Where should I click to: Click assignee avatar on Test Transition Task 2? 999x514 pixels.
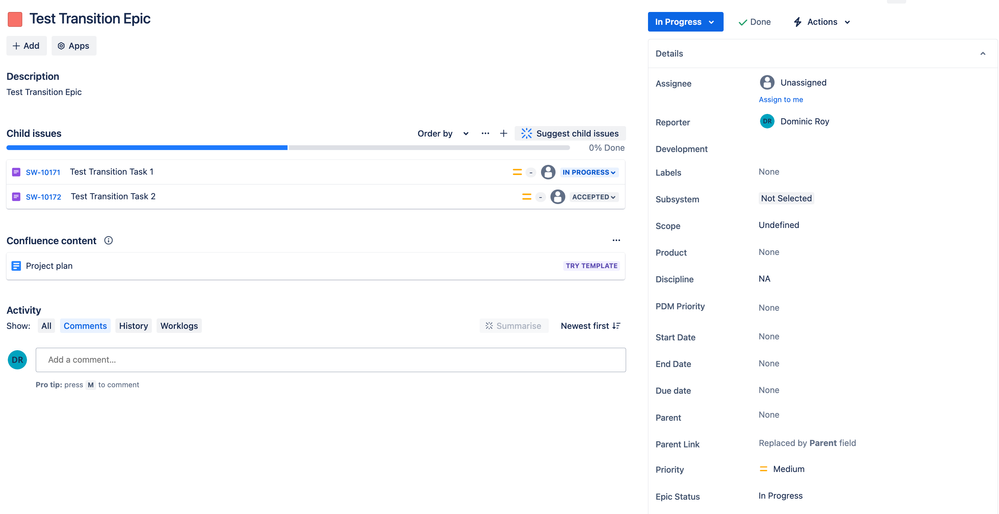[557, 197]
